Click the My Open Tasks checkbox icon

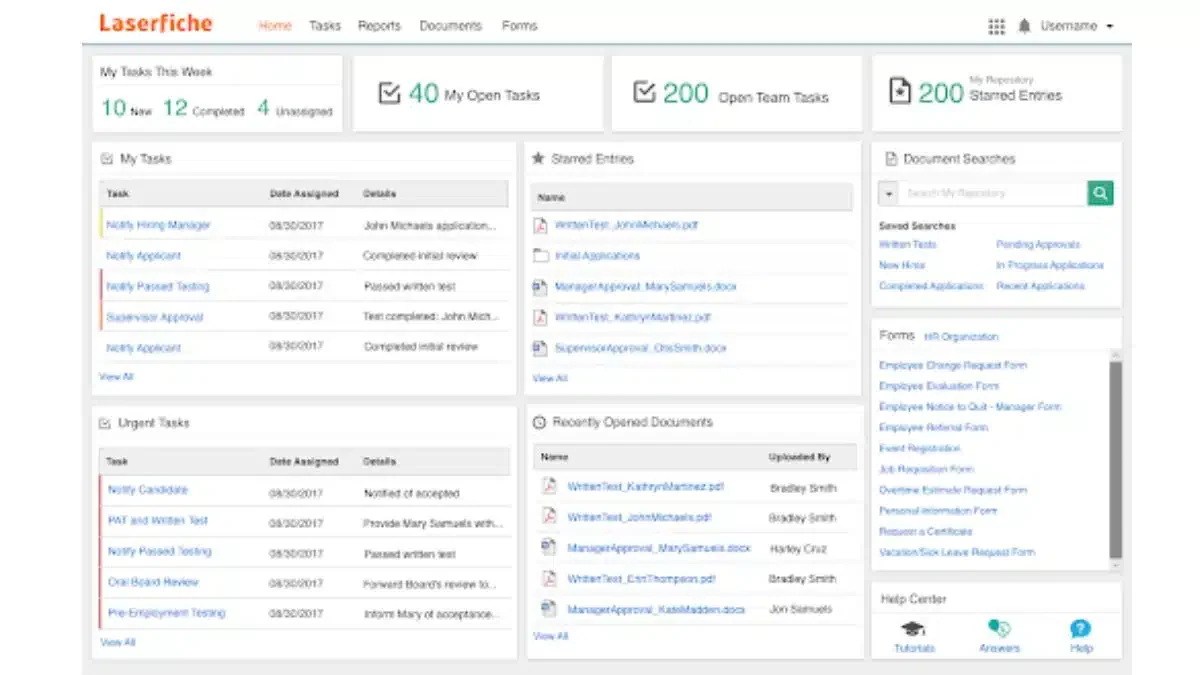point(389,93)
